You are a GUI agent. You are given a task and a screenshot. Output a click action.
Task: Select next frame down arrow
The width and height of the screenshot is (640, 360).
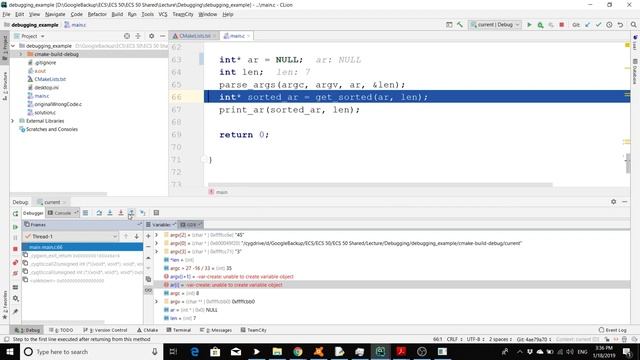point(136,236)
